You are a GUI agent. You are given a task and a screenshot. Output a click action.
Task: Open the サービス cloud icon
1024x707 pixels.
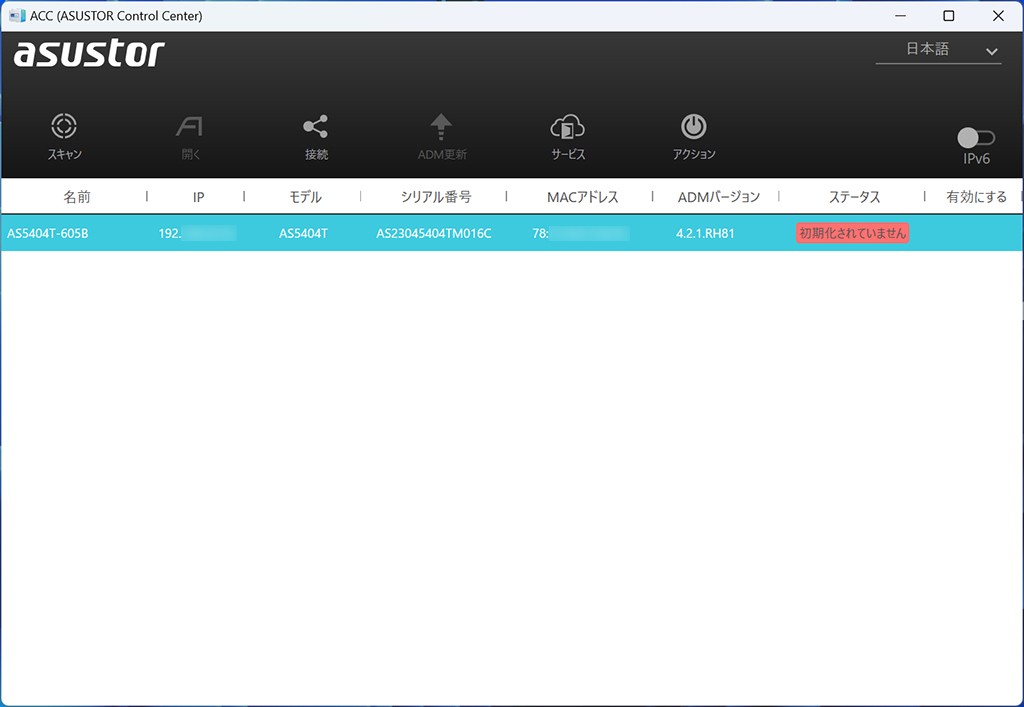[x=568, y=127]
